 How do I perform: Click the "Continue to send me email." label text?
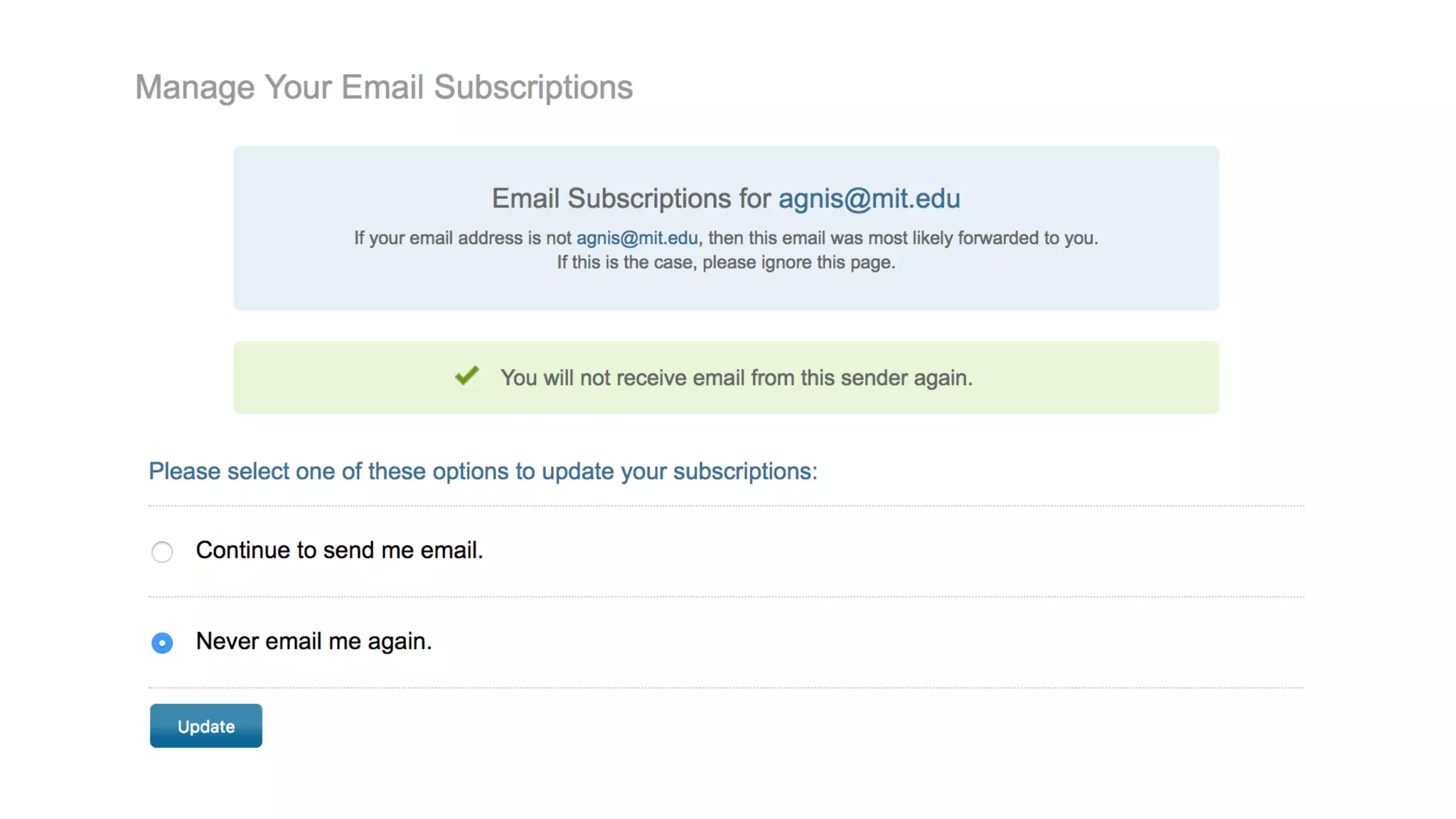coord(339,550)
